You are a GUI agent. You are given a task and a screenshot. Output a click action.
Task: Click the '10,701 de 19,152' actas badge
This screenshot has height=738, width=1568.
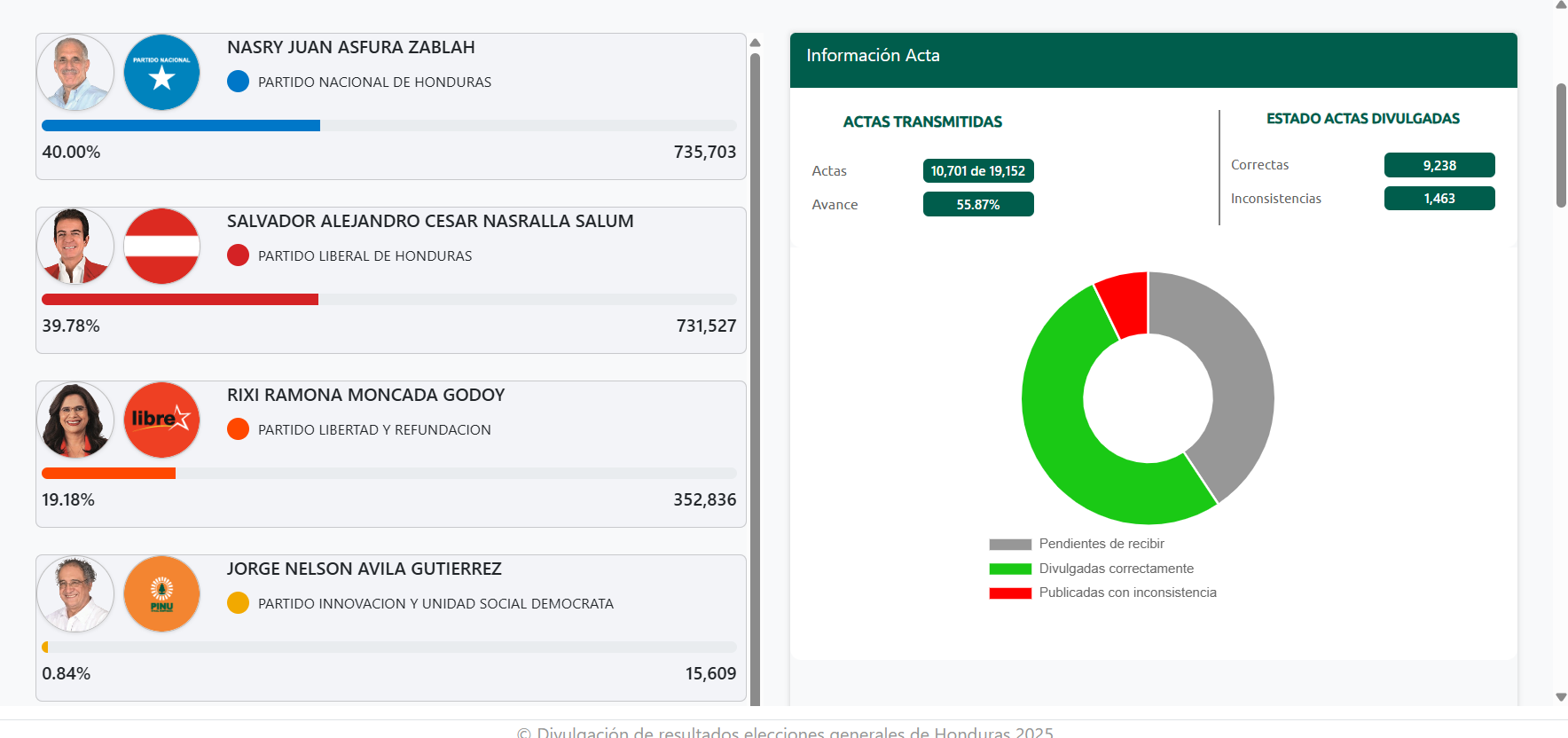click(978, 171)
